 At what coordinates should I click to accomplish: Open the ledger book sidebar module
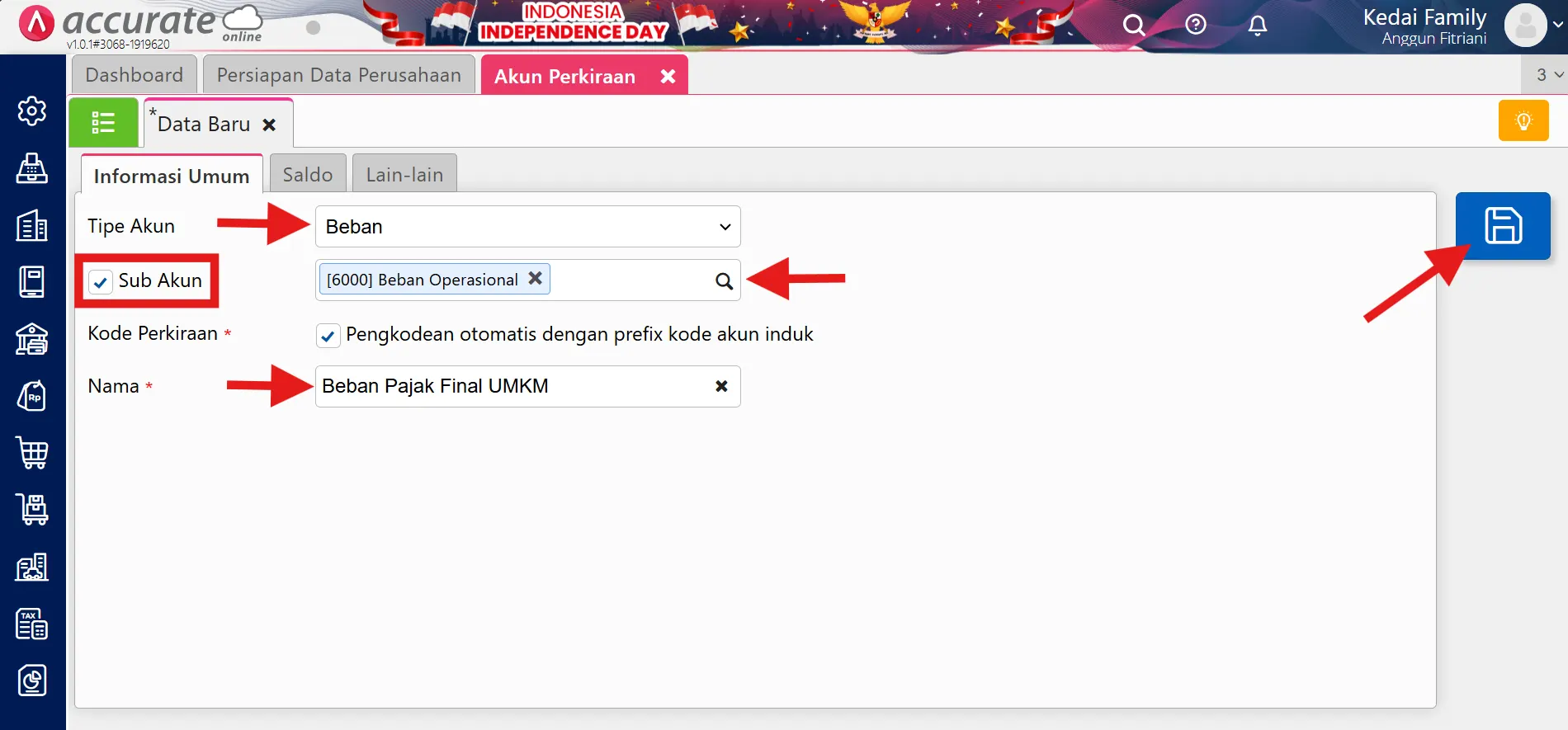click(x=32, y=282)
